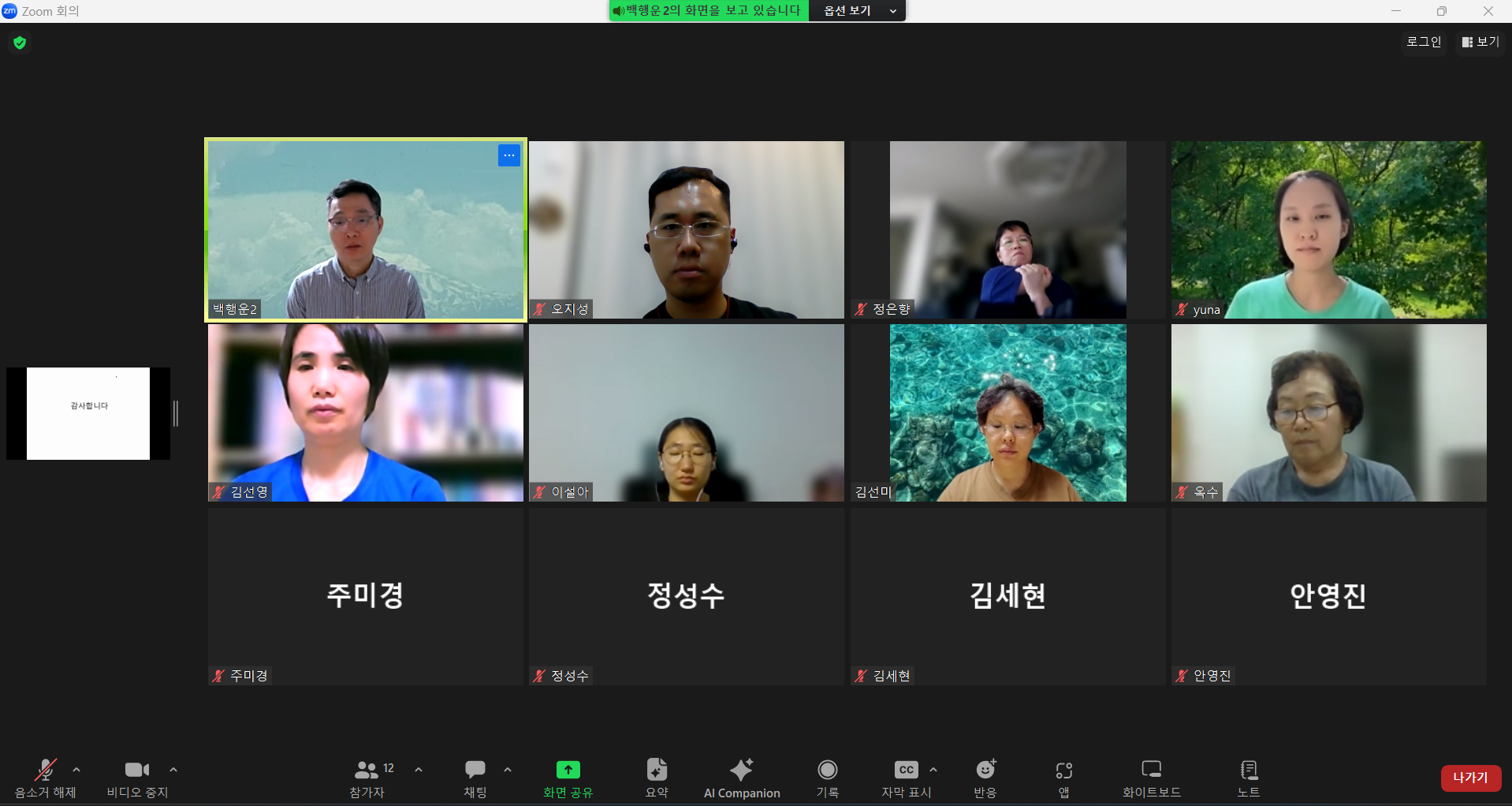Open 화이트보드 whiteboard
1512x806 pixels.
click(1152, 778)
